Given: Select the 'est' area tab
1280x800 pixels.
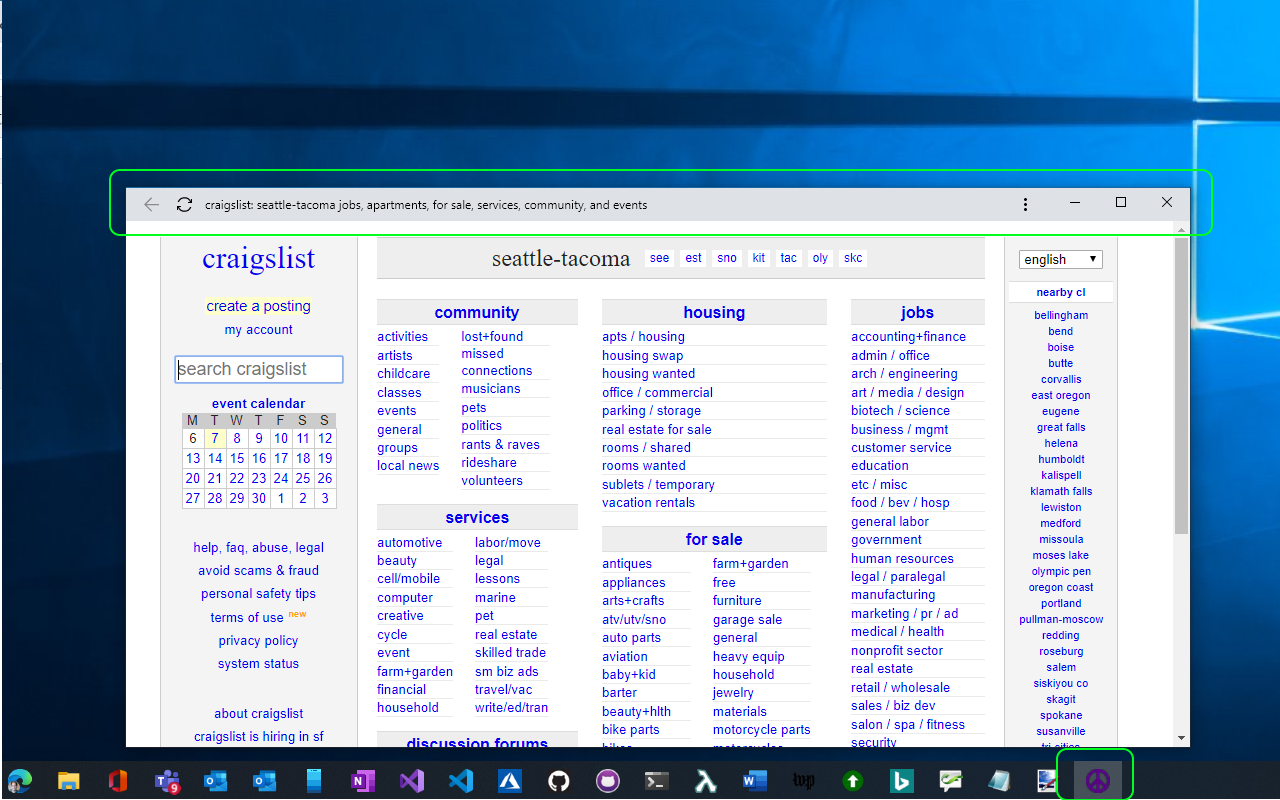Looking at the screenshot, I should point(693,258).
